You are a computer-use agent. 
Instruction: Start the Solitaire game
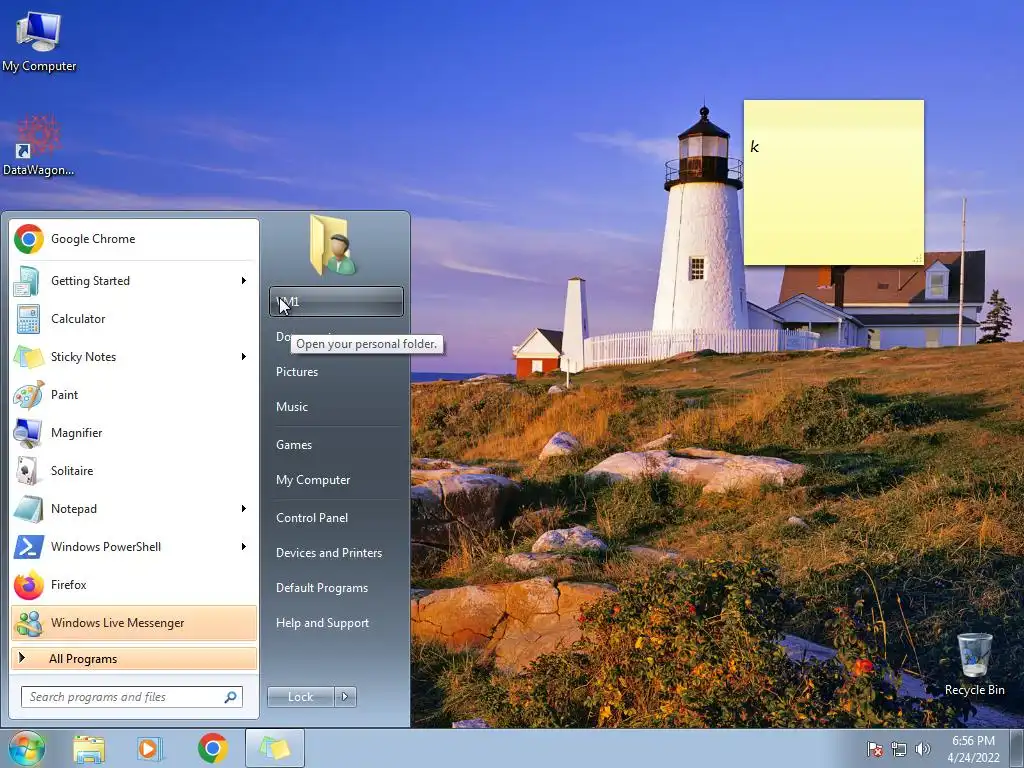tap(134, 471)
